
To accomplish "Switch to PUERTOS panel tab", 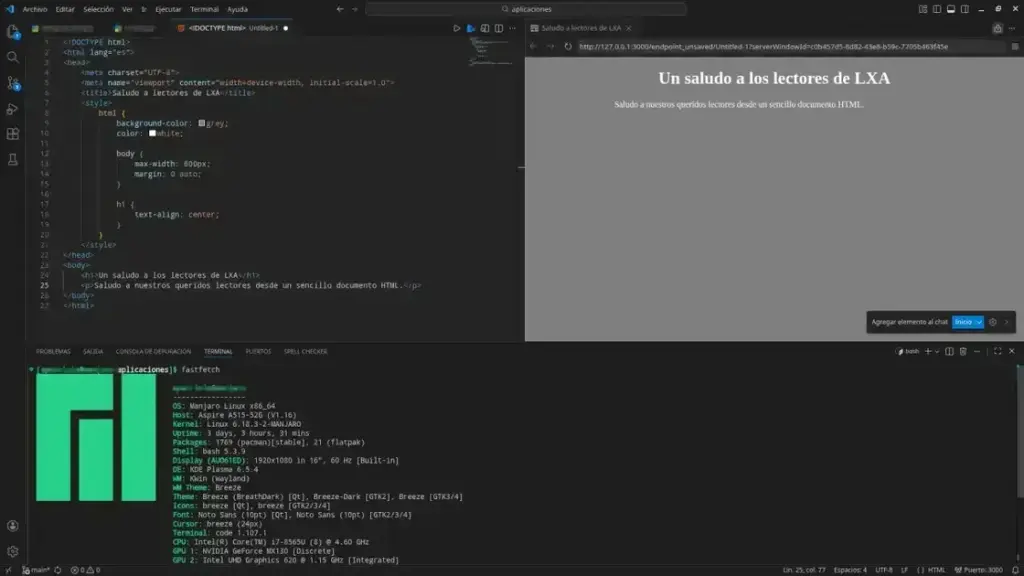I will pos(258,351).
